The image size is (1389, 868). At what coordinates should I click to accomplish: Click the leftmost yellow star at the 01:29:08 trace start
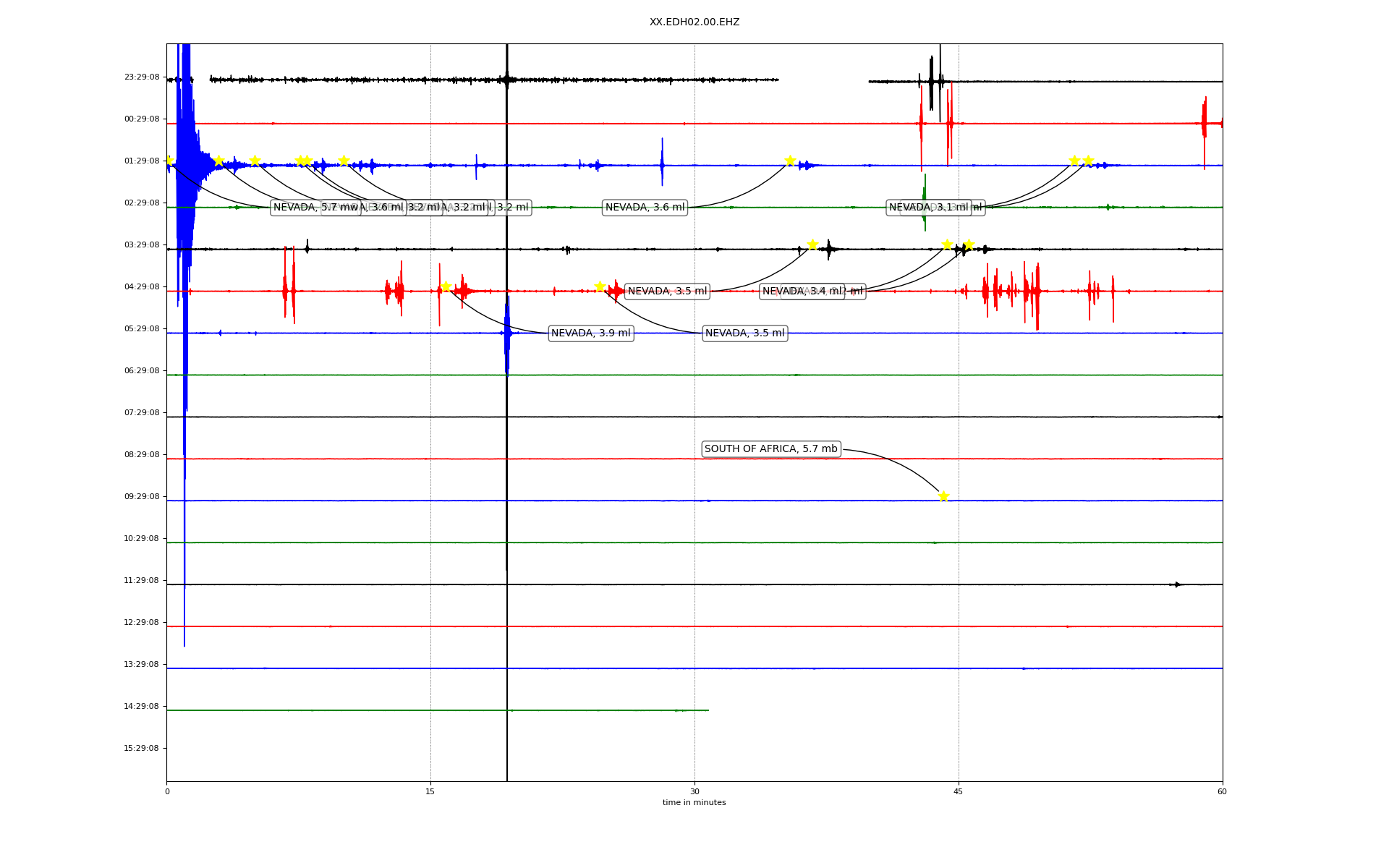click(169, 161)
